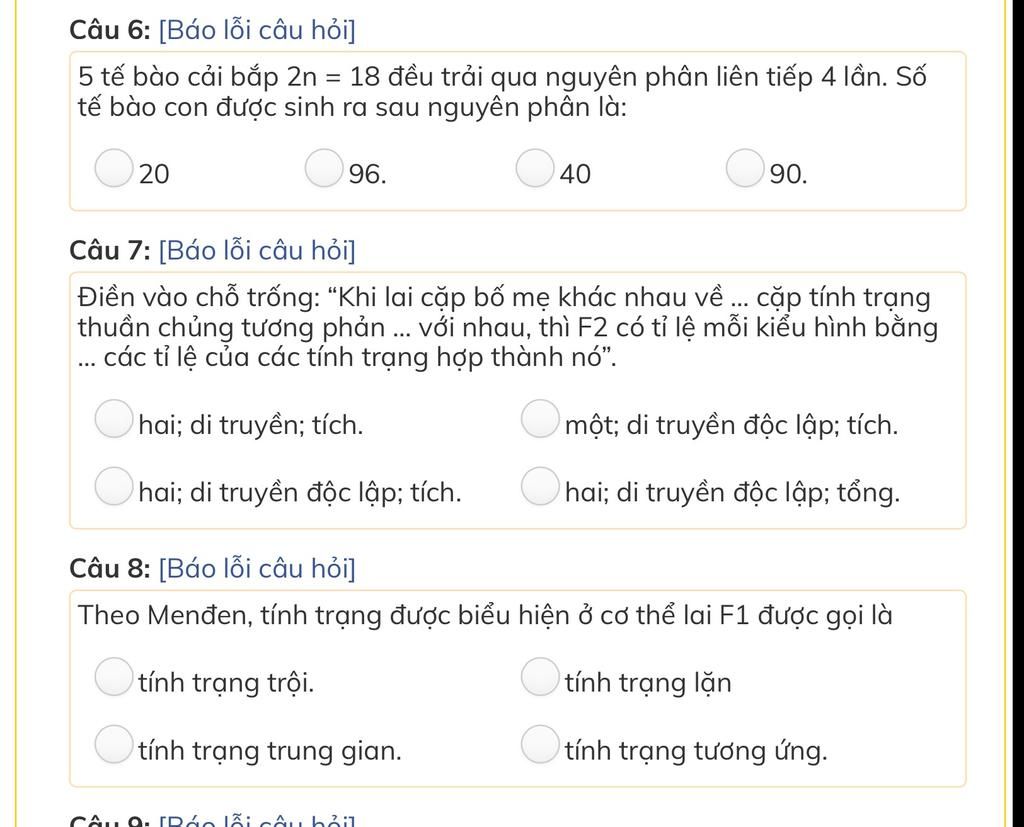
Task: Select 'tính trạng tương ứng.' radio button
Action: pos(540,744)
